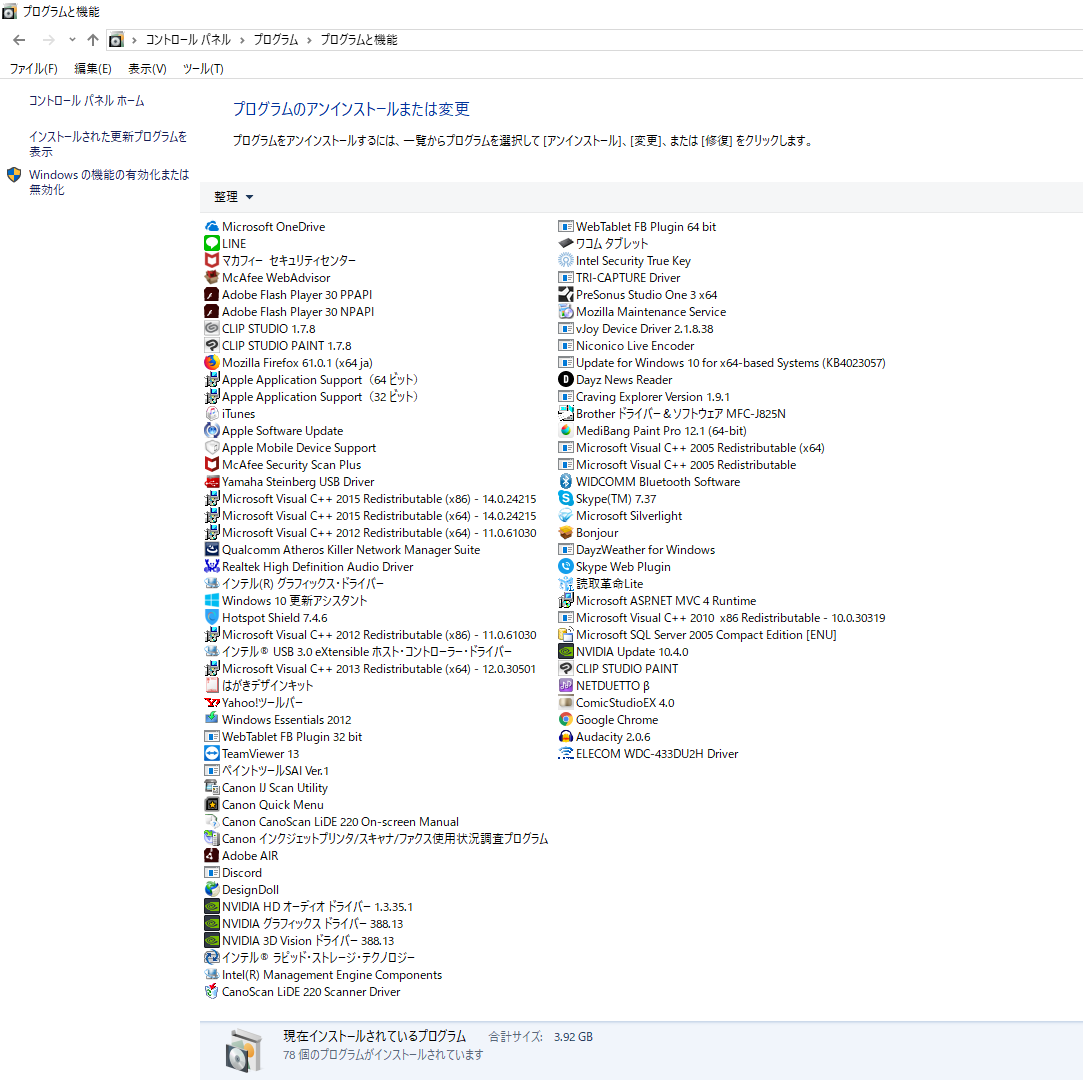This screenshot has width=1083, height=1080.
Task: Click the Mozilla Firefox 61.0.1 icon
Action: coord(212,363)
